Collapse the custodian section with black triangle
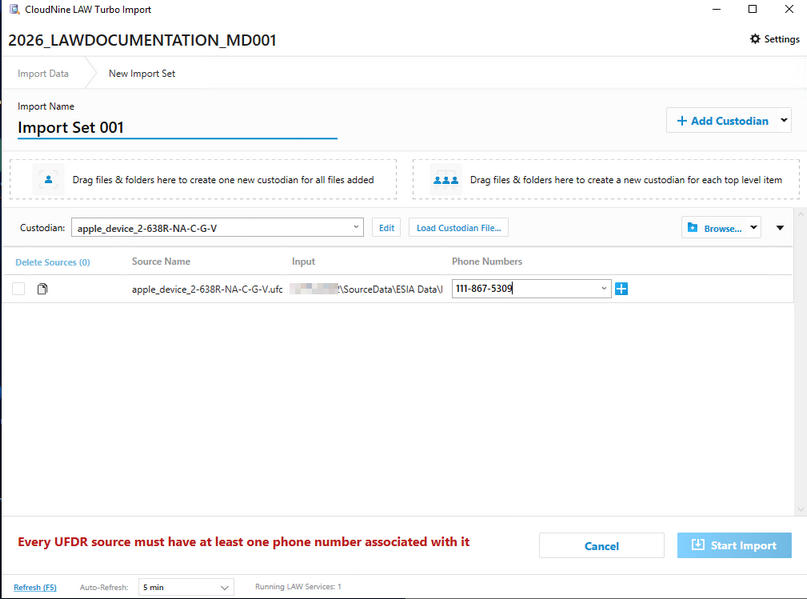 780,228
